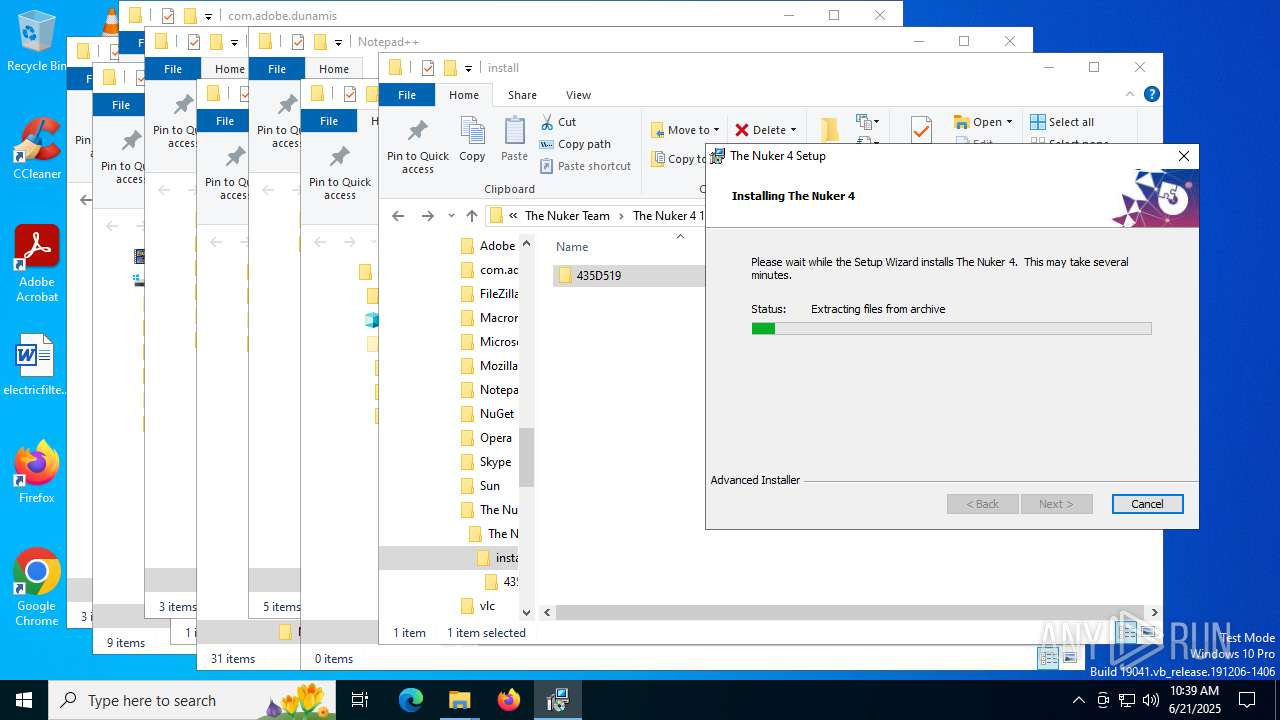Switch to details view icon in status bar

pos(1127,632)
